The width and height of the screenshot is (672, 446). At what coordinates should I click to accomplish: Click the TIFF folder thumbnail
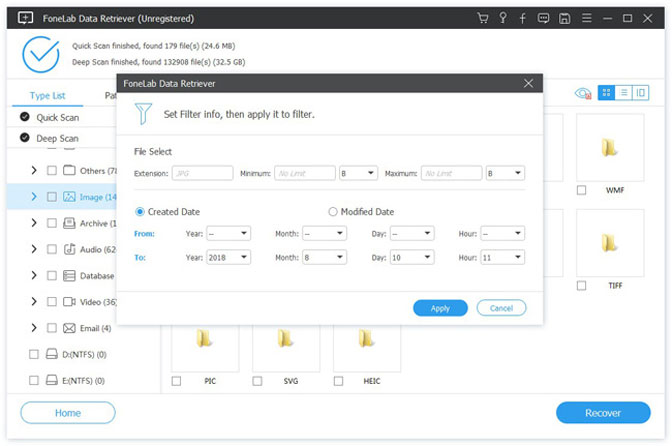coord(609,243)
